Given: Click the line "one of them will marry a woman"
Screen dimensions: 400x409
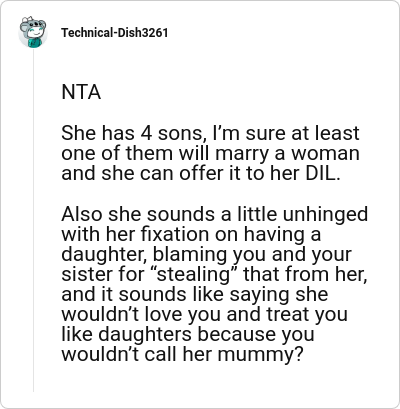Looking at the screenshot, I should 210,154.
